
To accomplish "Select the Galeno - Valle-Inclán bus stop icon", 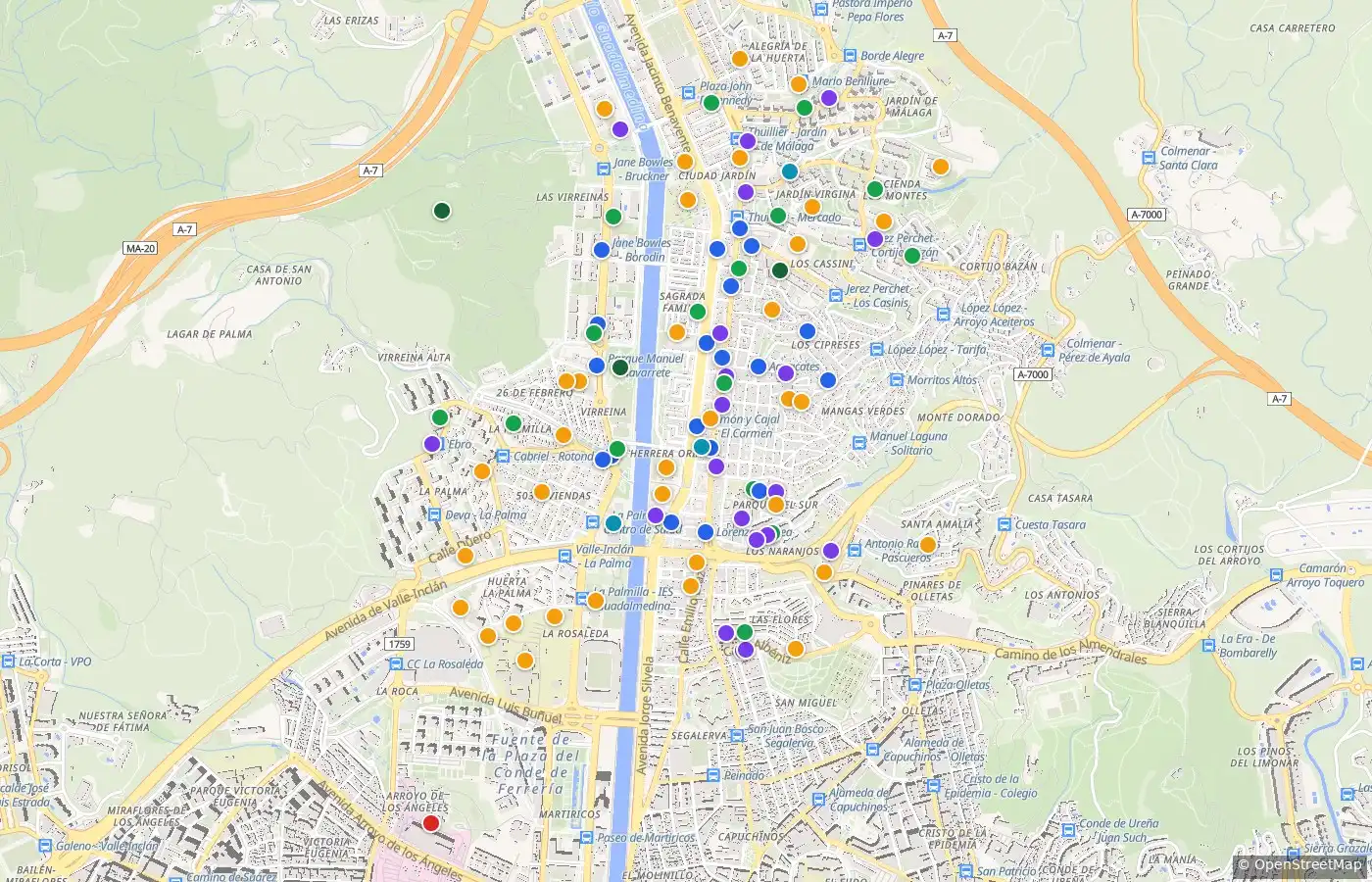I will [45, 846].
